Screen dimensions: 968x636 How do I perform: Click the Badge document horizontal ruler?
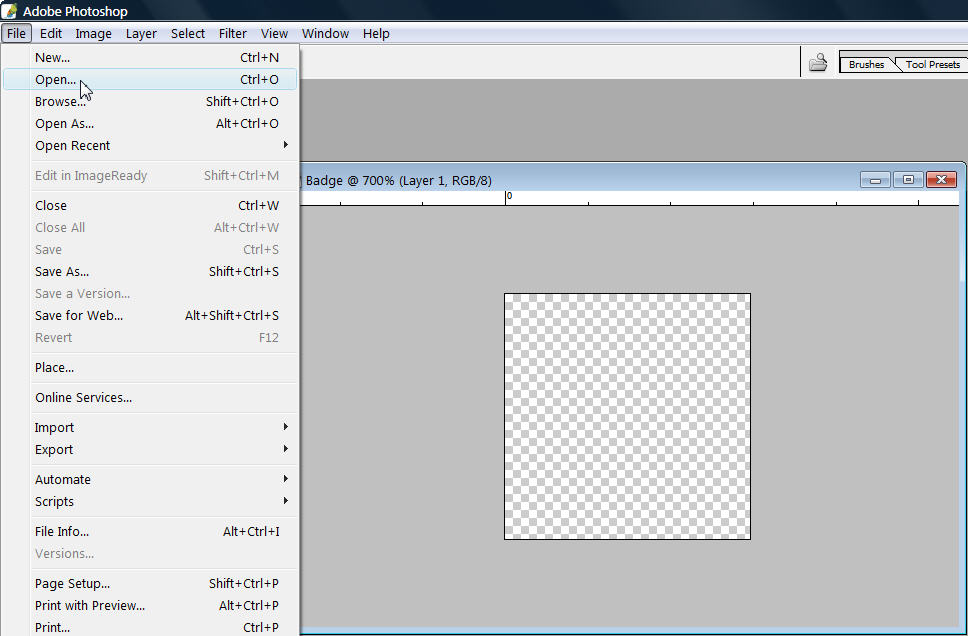point(630,198)
